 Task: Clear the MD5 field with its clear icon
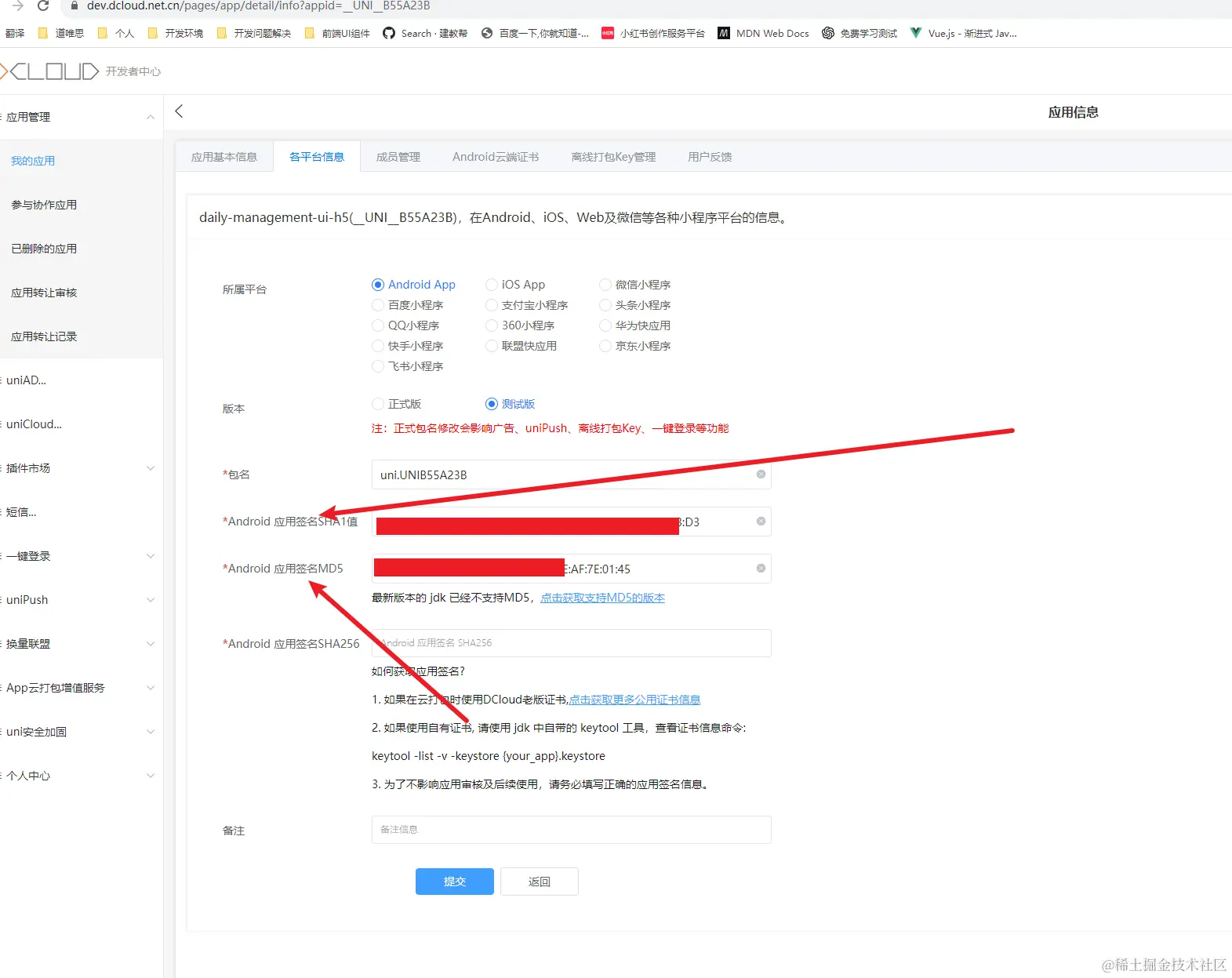[761, 569]
